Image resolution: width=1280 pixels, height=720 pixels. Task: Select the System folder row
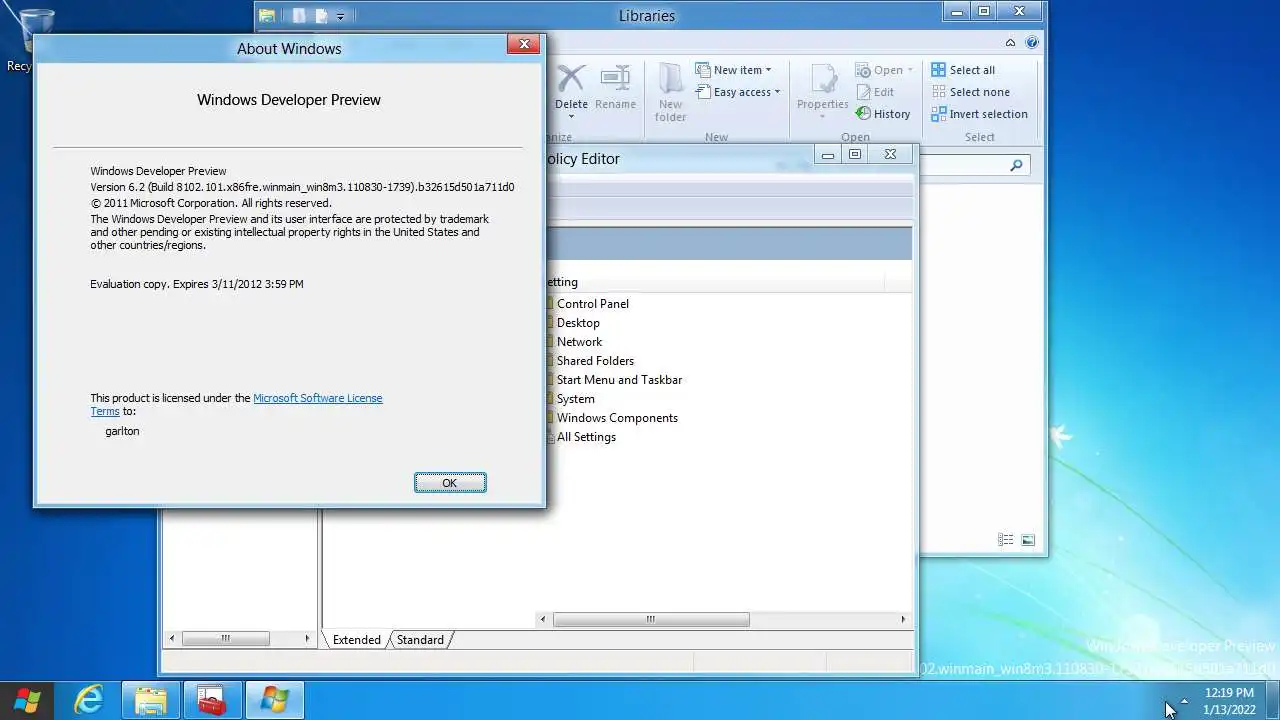575,399
